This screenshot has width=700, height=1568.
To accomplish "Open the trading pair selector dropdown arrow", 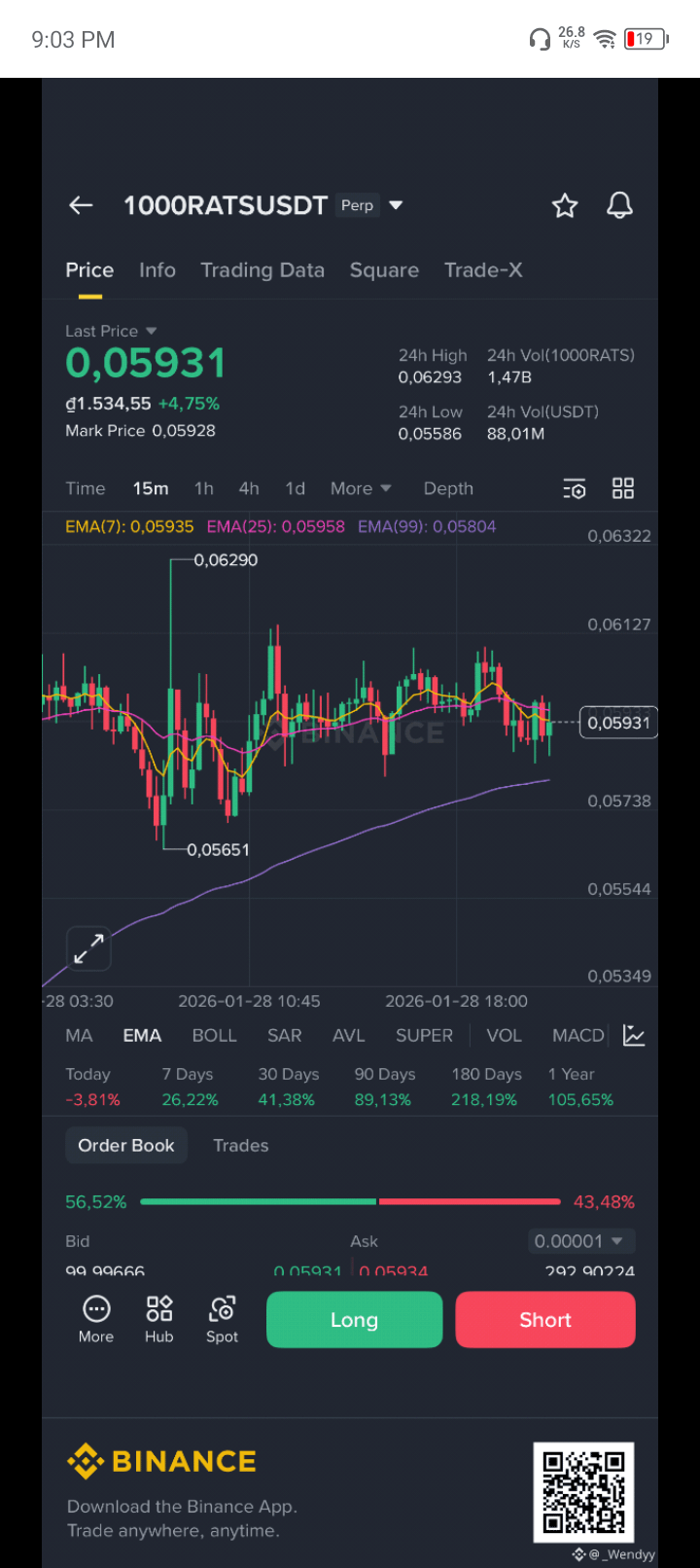I will pos(396,205).
